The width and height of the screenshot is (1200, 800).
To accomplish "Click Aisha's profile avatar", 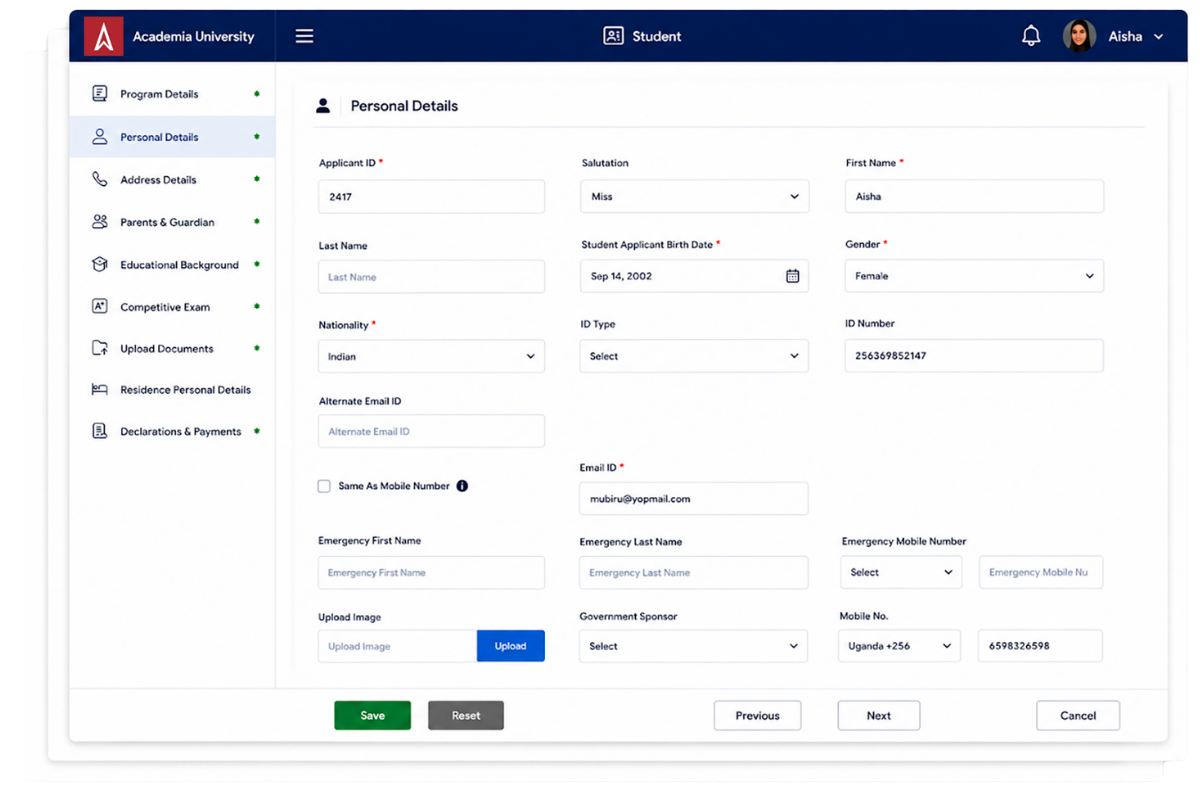I will 1079,36.
